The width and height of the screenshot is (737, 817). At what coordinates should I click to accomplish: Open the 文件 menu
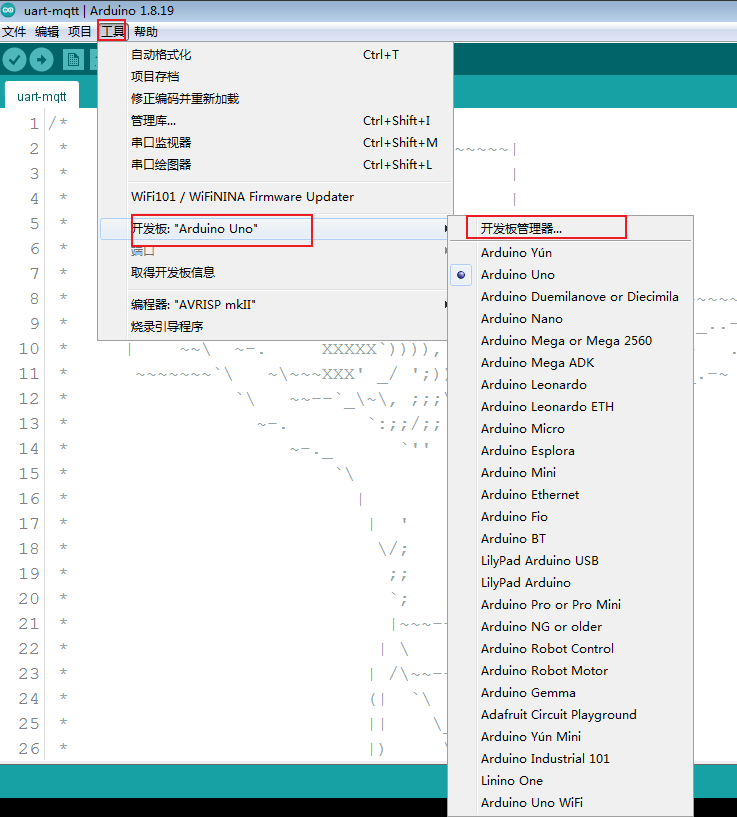[14, 32]
